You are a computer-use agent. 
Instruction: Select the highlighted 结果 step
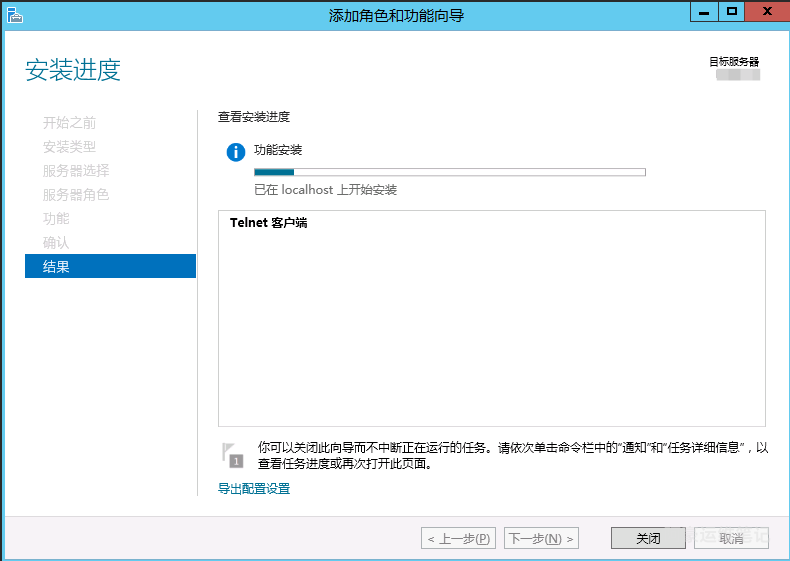point(110,266)
